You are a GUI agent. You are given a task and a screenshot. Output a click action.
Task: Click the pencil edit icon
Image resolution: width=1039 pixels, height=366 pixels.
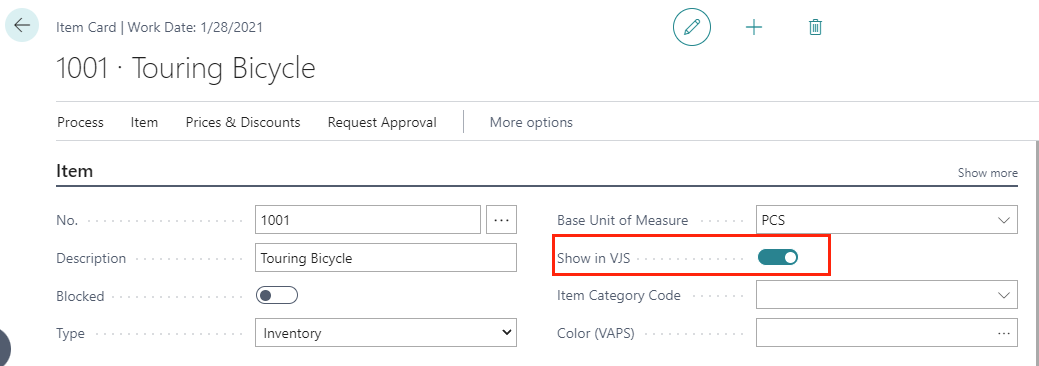point(692,27)
